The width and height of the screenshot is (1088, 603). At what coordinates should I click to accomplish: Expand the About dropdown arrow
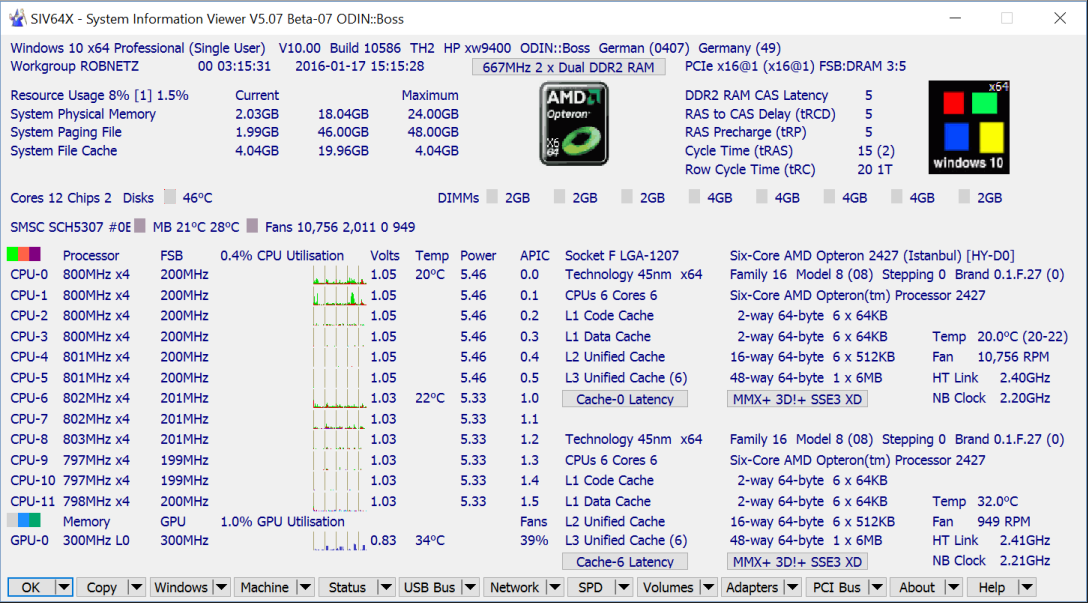[x=953, y=587]
